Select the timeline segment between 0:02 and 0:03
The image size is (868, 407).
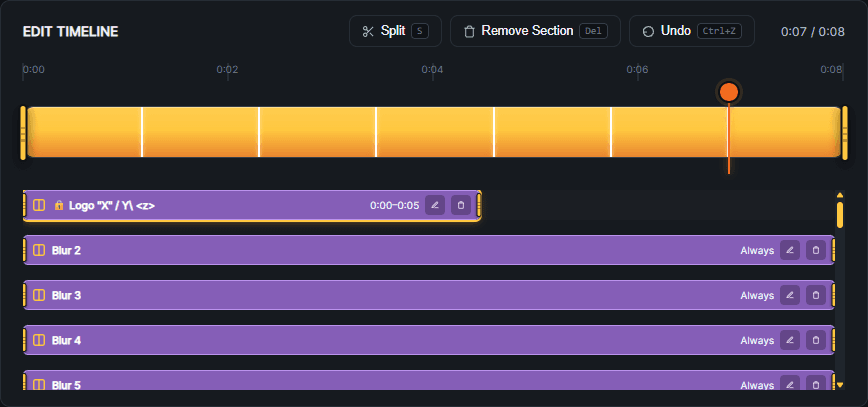pos(317,132)
